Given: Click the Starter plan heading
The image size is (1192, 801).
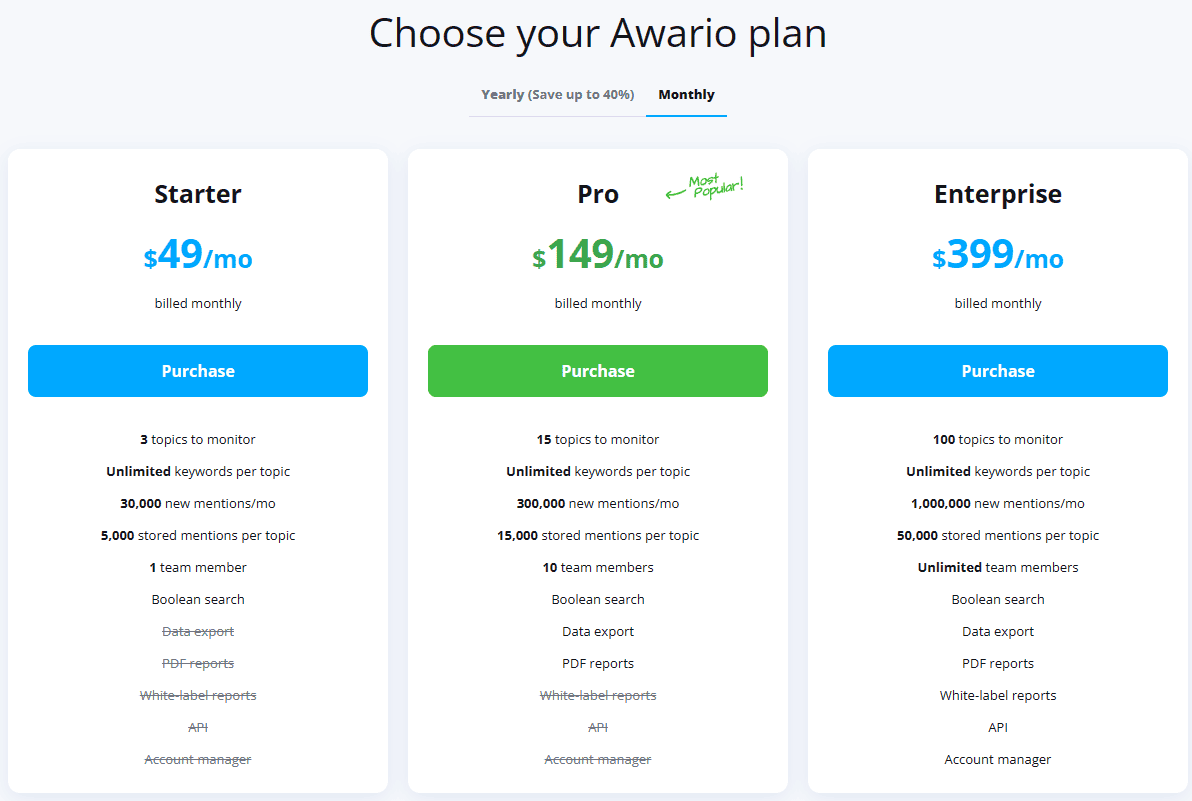Looking at the screenshot, I should (198, 195).
